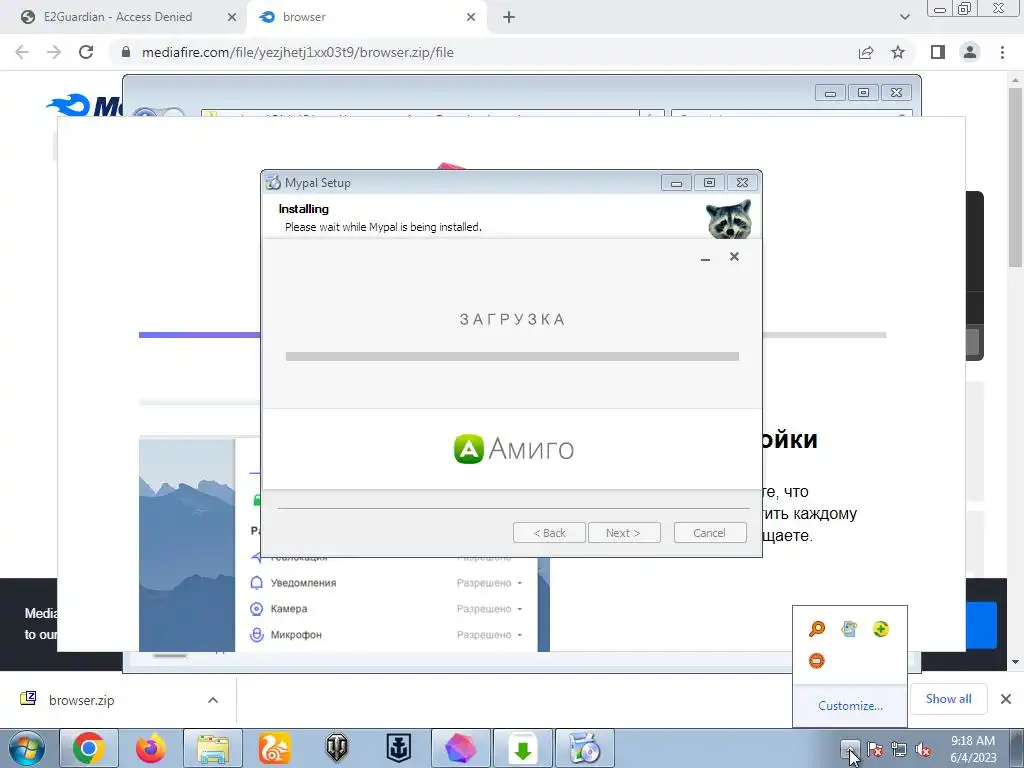This screenshot has width=1024, height=768.
Task: Open the Chrome three-dot menu
Action: point(1002,52)
